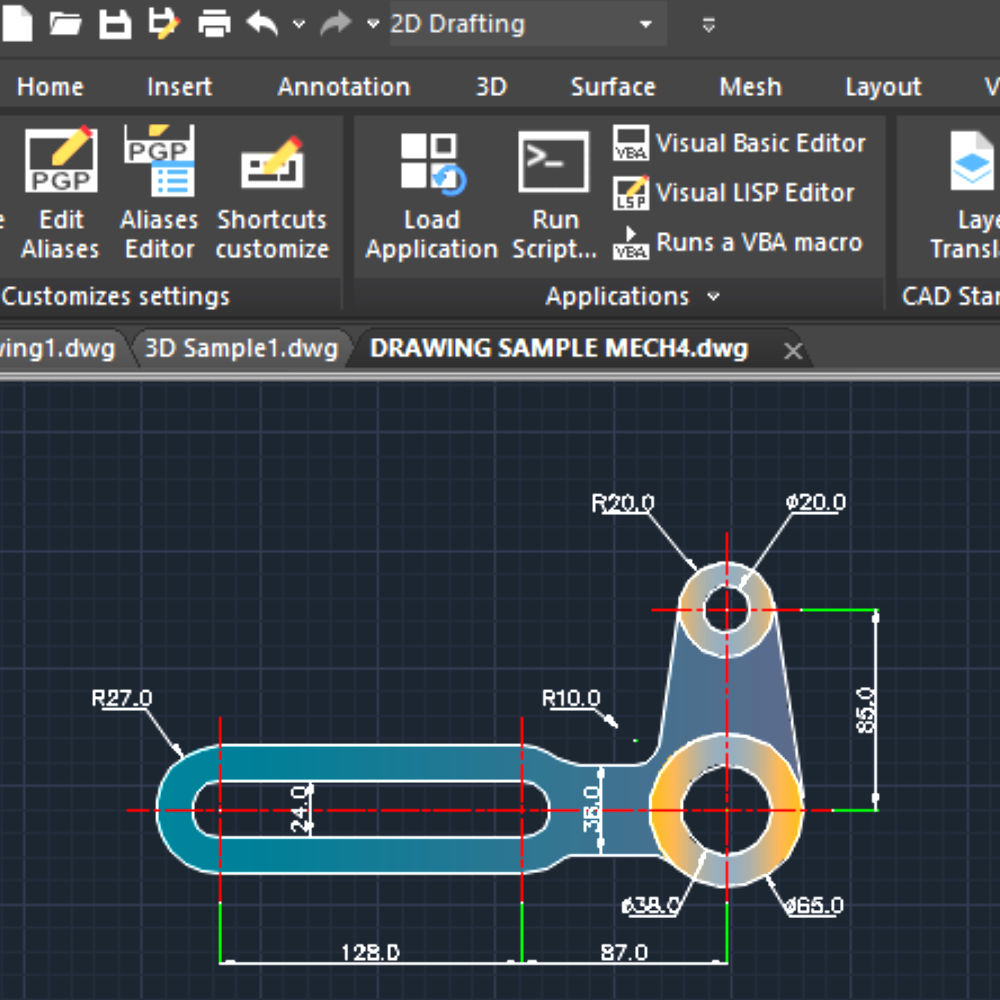The height and width of the screenshot is (1000, 1000).
Task: Expand the Applications panel dropdown
Action: tap(713, 296)
